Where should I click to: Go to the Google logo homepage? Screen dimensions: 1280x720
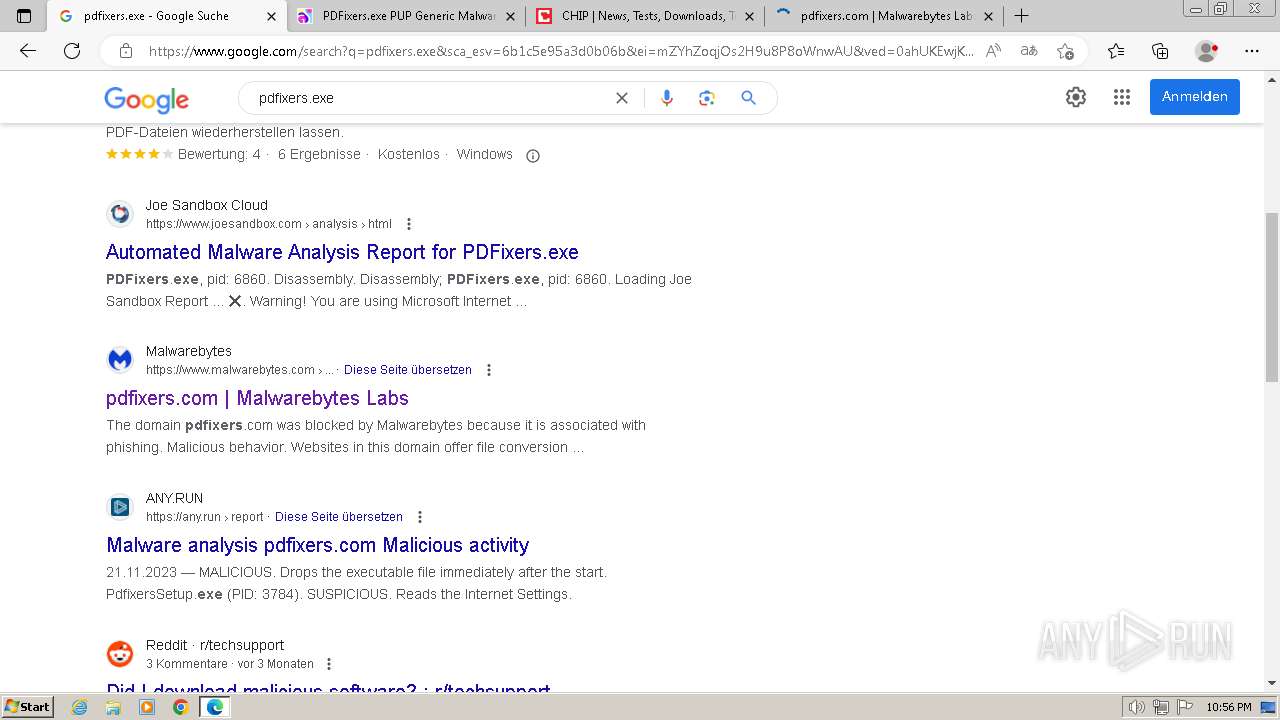point(146,99)
